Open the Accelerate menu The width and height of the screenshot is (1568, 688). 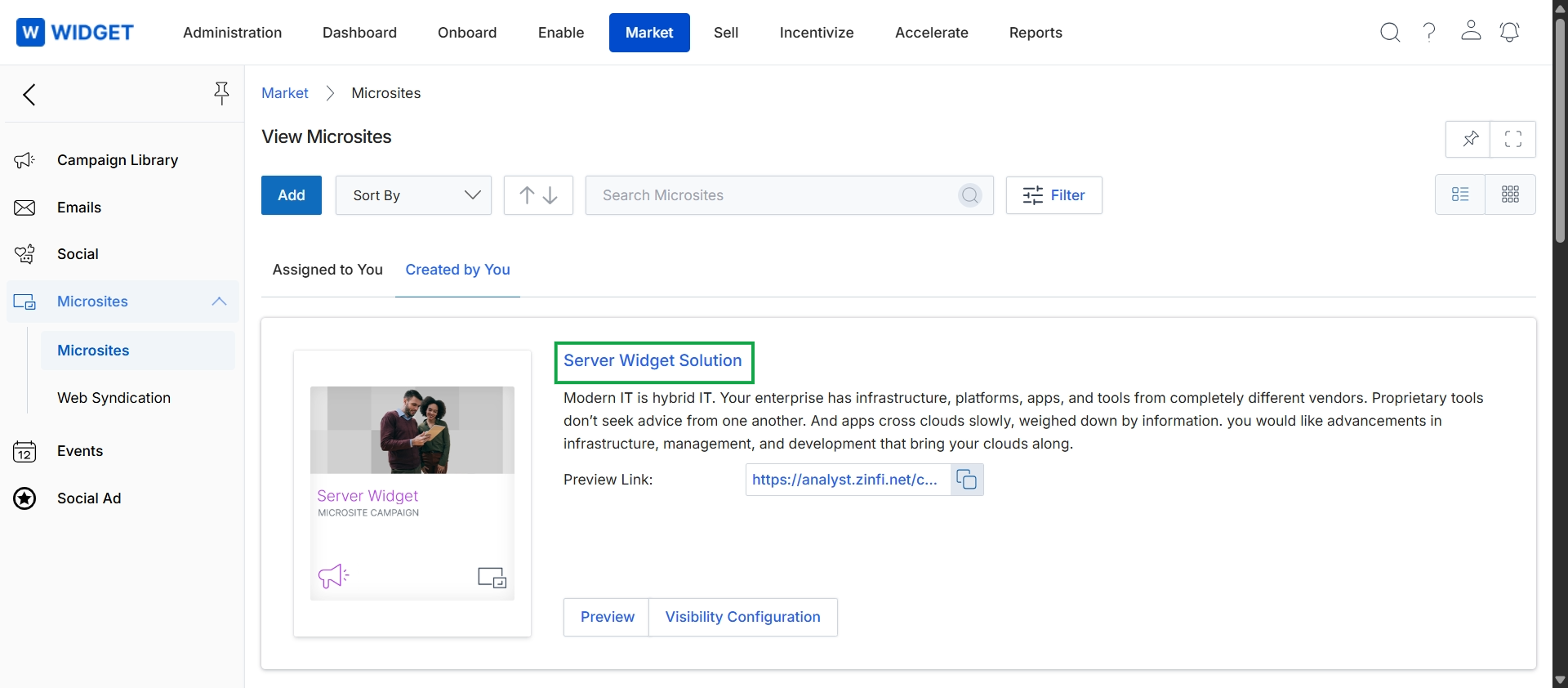pyautogui.click(x=932, y=33)
